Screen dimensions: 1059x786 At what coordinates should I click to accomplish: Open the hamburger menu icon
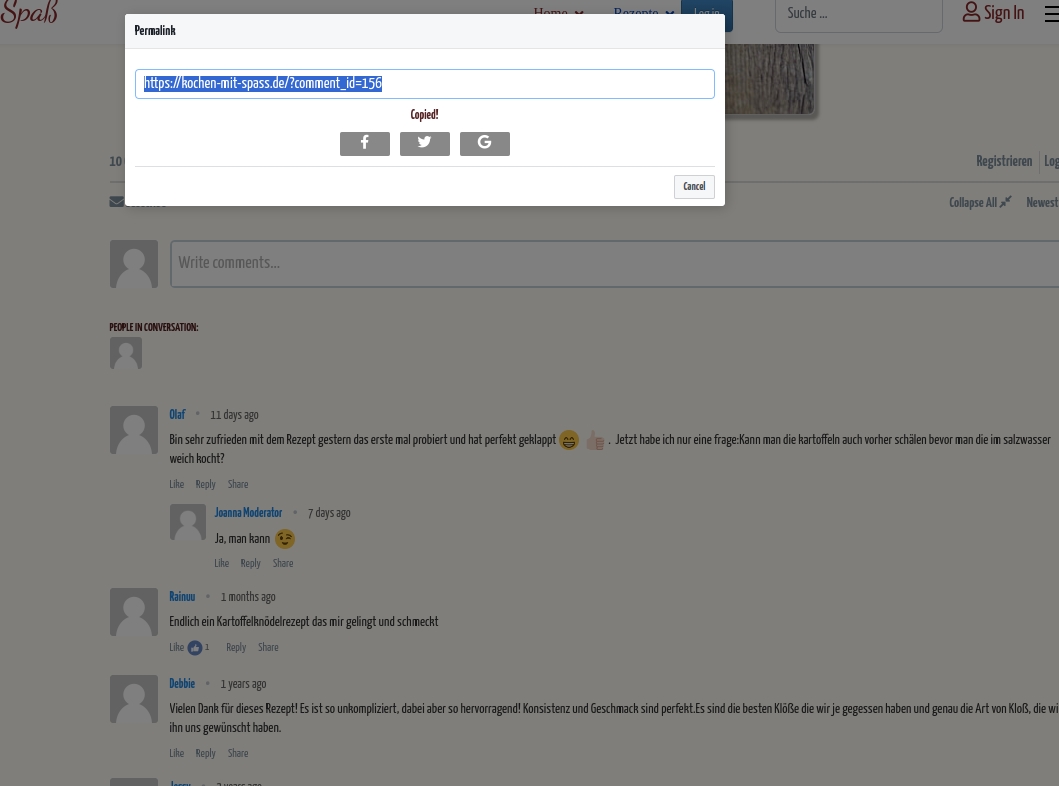[1052, 12]
